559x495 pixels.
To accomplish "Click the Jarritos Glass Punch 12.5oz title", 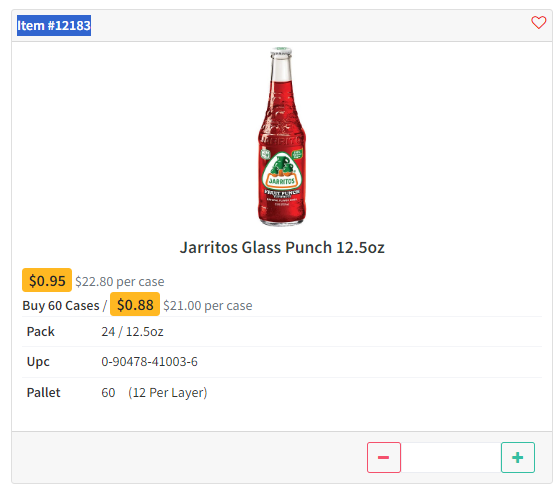I will [282, 248].
